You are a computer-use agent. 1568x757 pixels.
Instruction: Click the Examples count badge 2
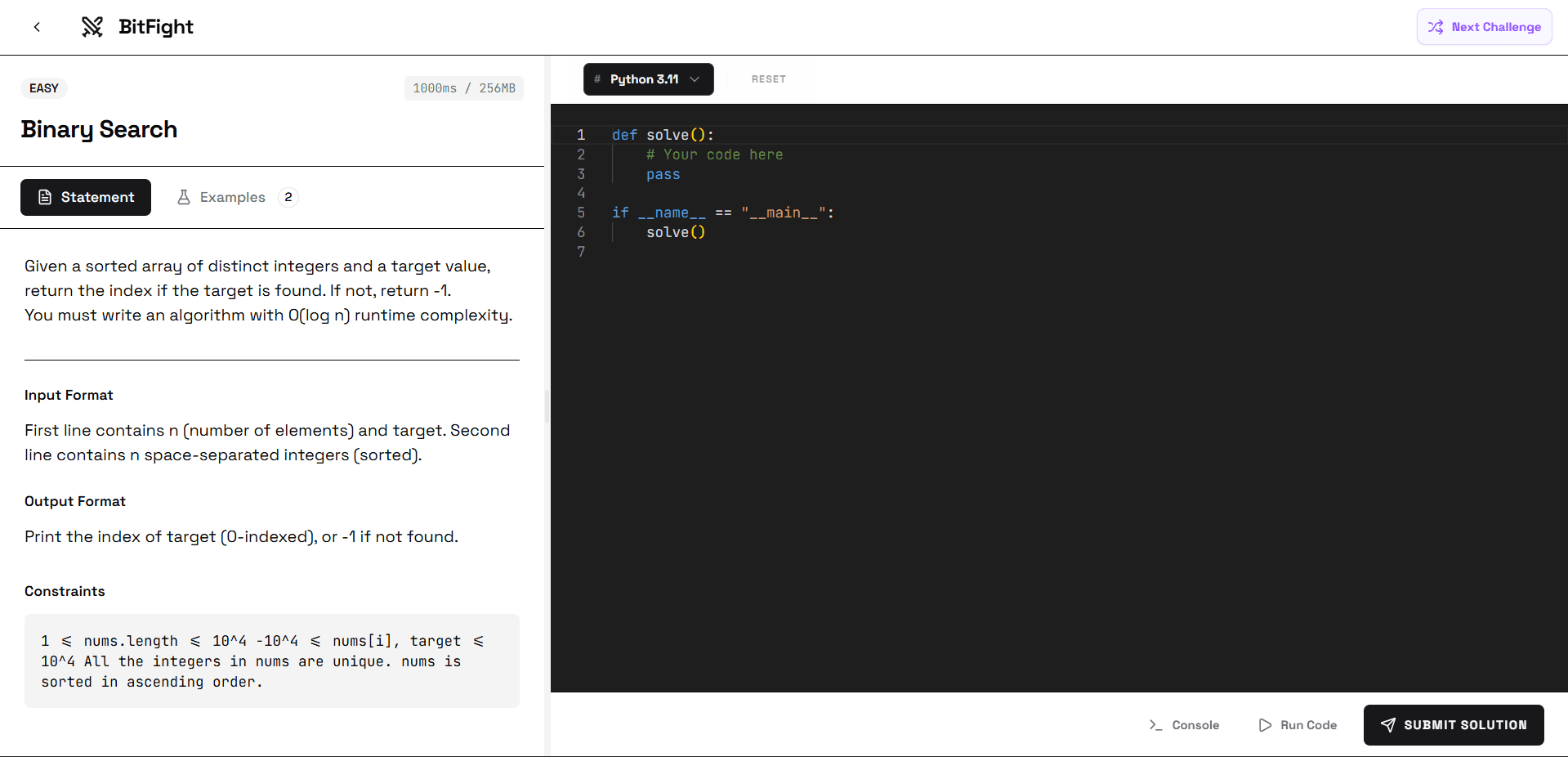[x=288, y=198]
